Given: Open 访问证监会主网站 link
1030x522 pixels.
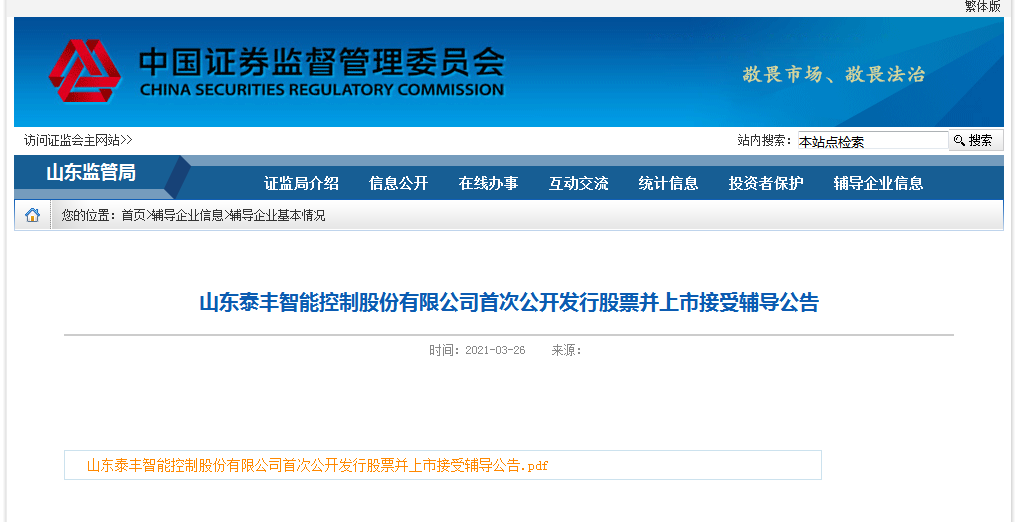Looking at the screenshot, I should pos(78,140).
